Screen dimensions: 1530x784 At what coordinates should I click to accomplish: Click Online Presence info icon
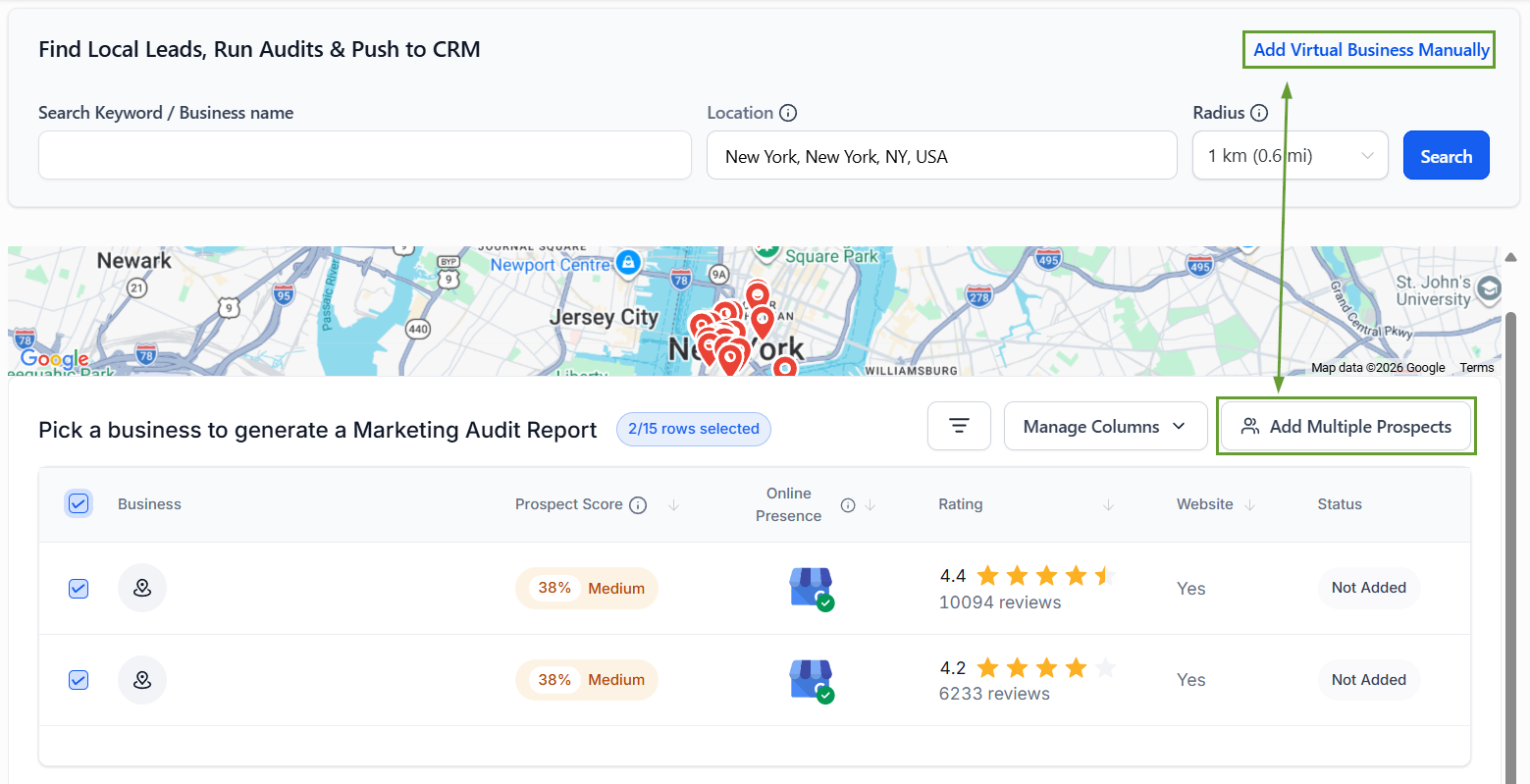coord(848,505)
